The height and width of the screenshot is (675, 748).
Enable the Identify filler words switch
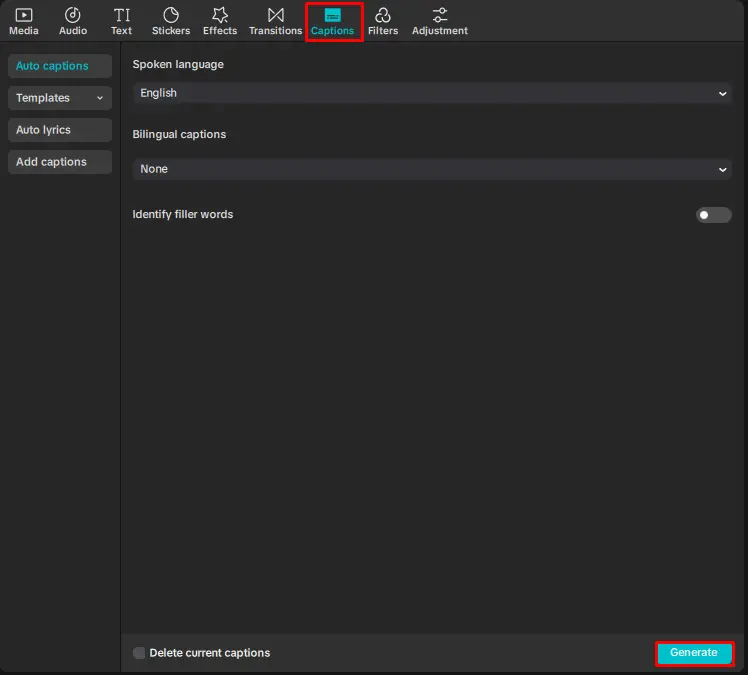[713, 215]
